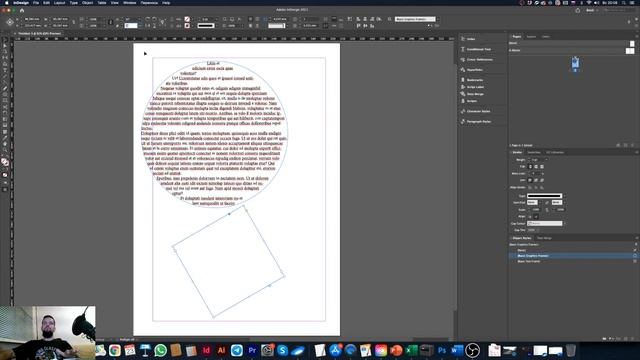The width and height of the screenshot is (640, 360).
Task: Open the Object menu
Action: 87,3
